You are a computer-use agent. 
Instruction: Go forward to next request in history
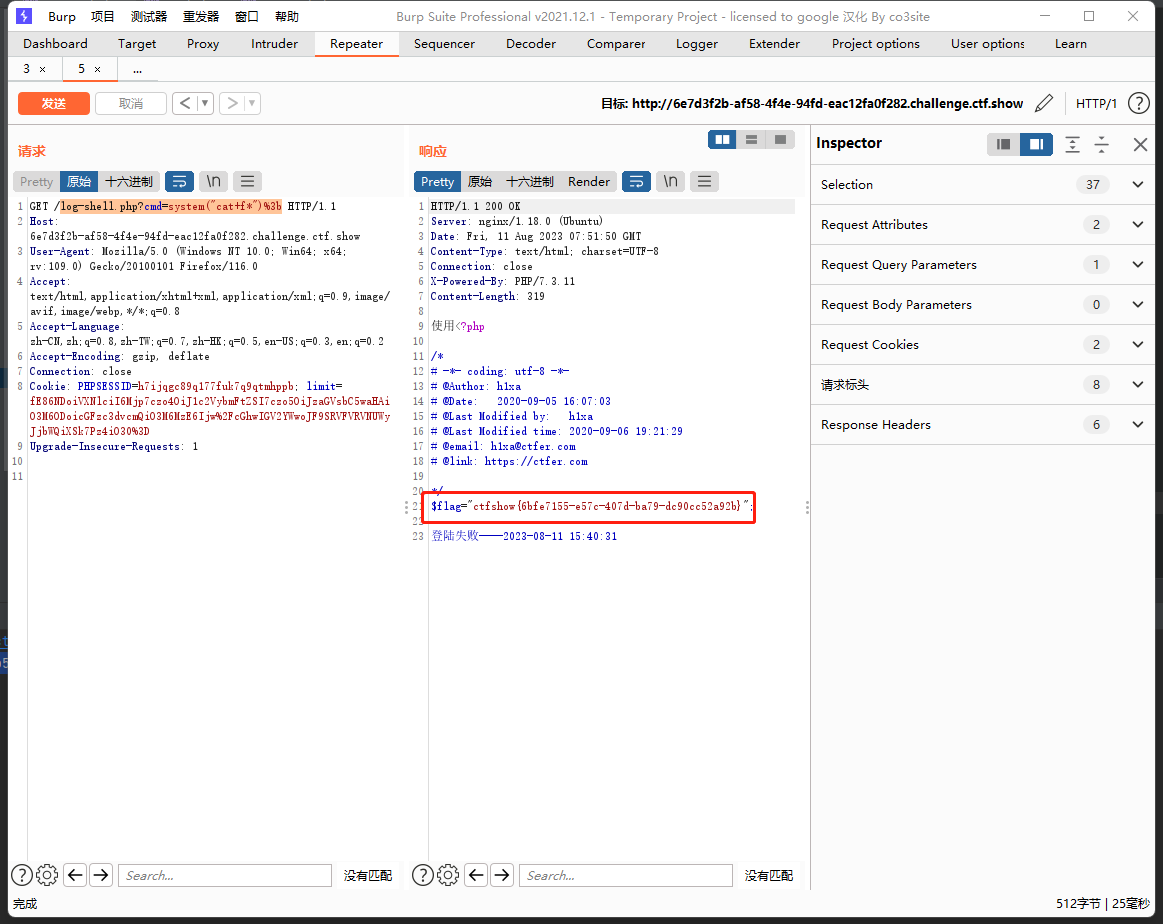231,103
